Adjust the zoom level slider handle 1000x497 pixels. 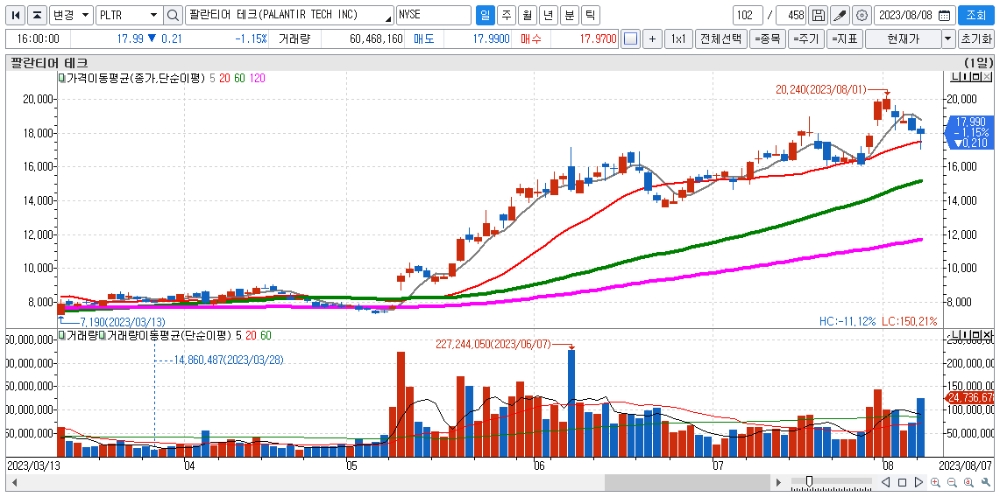[x=809, y=481]
